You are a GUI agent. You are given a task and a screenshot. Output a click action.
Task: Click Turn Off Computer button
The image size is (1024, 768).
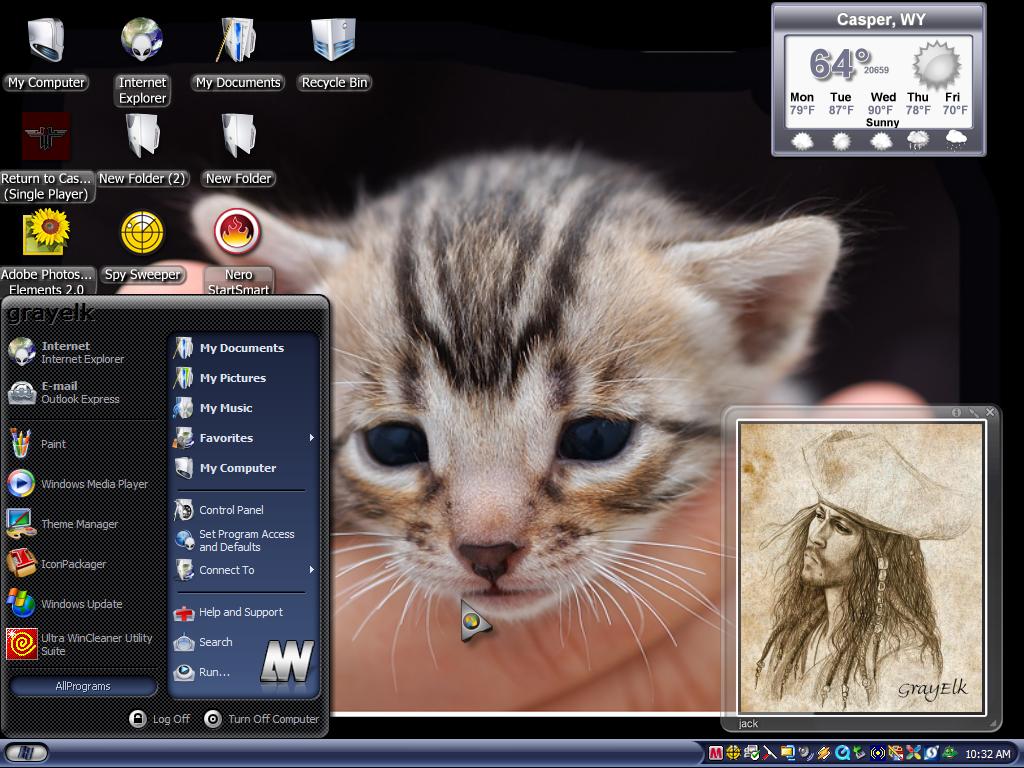click(x=262, y=719)
